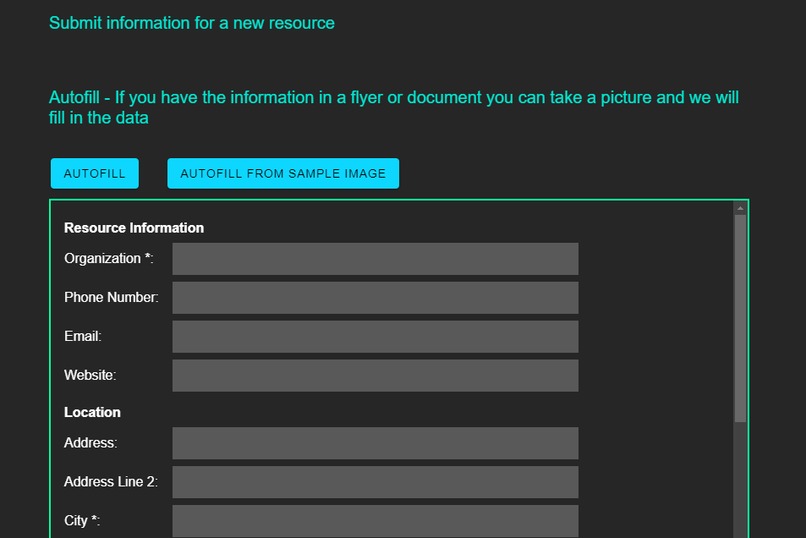The height and width of the screenshot is (538, 806).
Task: Click the Website label
Action: tap(90, 376)
